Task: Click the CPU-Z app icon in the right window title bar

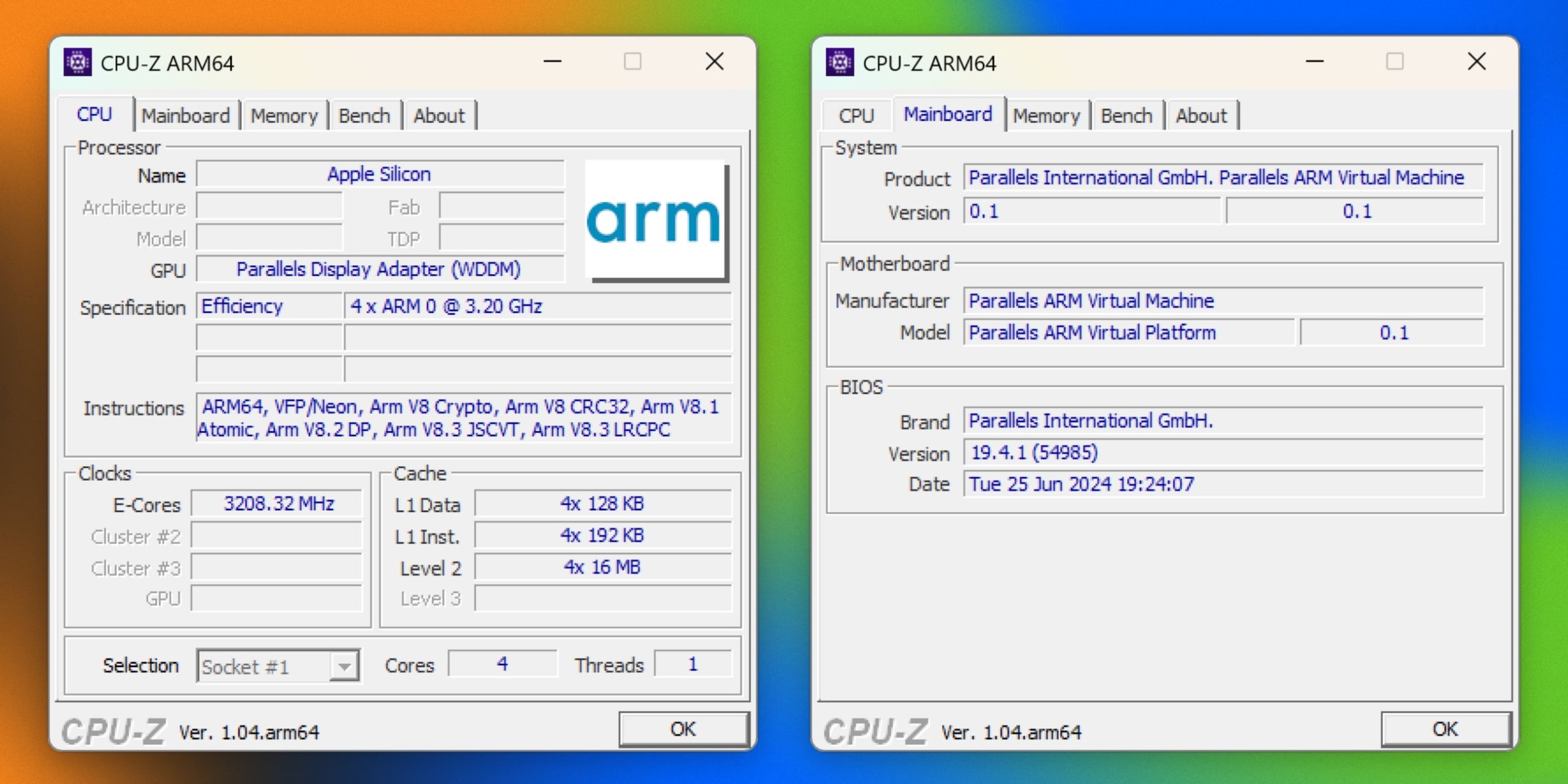Action: [839, 62]
